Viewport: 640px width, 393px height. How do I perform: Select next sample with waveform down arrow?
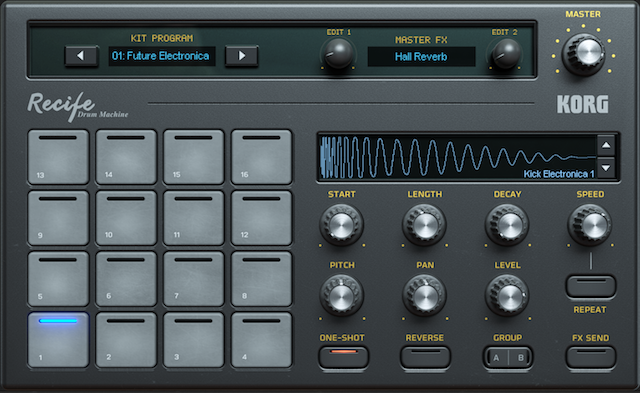pyautogui.click(x=606, y=168)
